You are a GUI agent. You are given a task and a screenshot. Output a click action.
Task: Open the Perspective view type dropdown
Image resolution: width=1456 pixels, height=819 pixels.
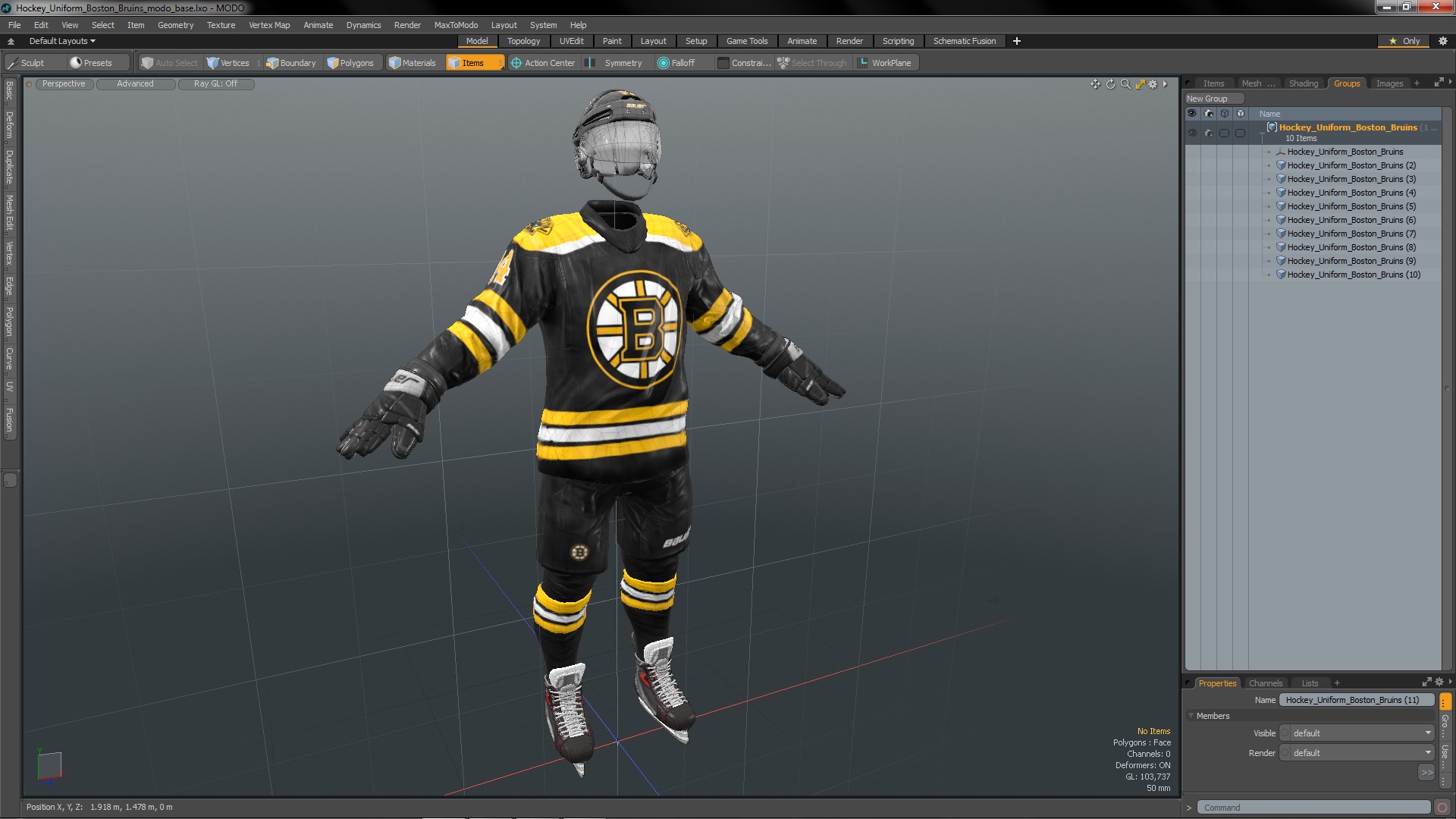coord(64,84)
